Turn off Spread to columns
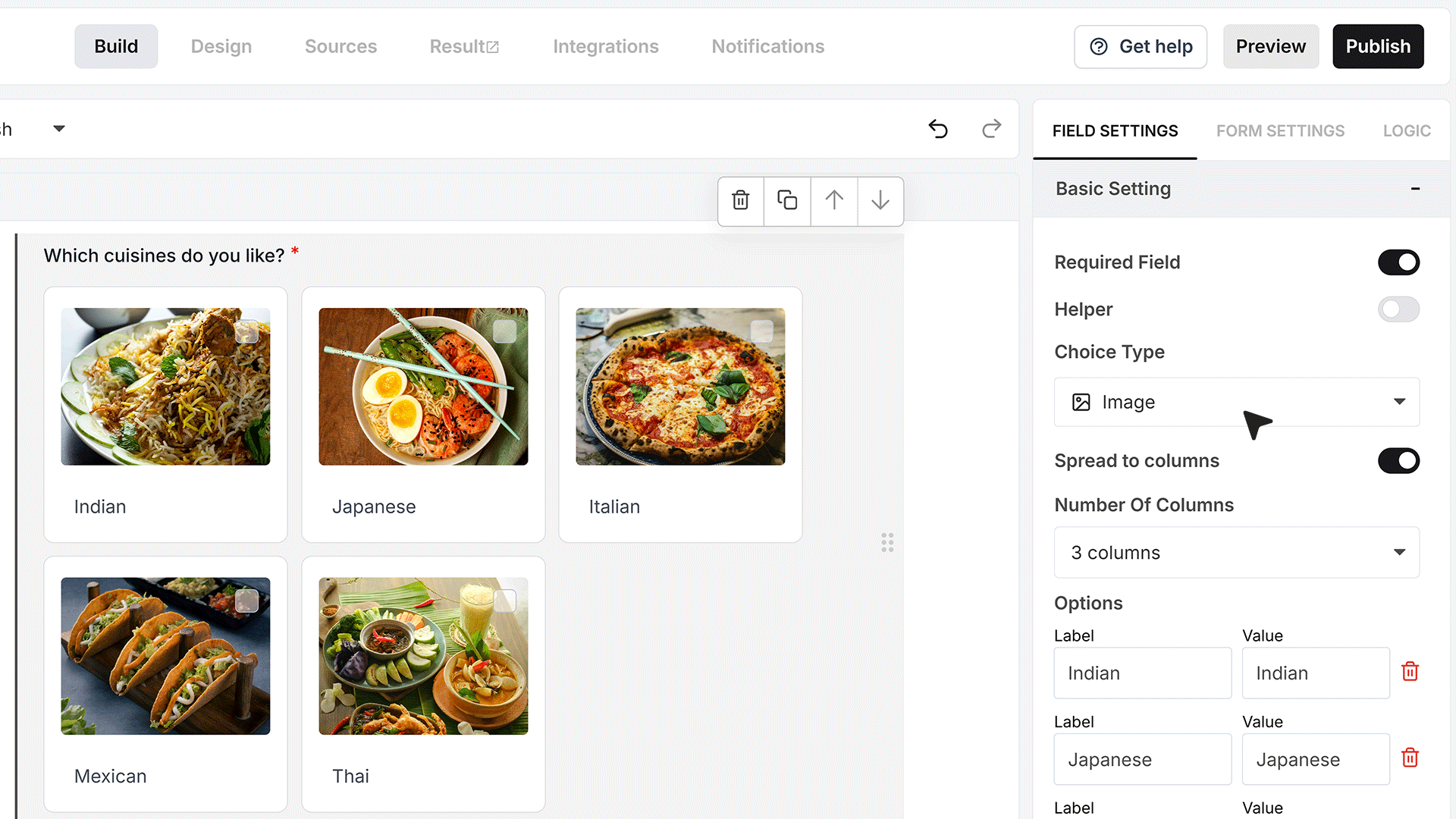Screen dimensions: 1456x819 click(1398, 461)
